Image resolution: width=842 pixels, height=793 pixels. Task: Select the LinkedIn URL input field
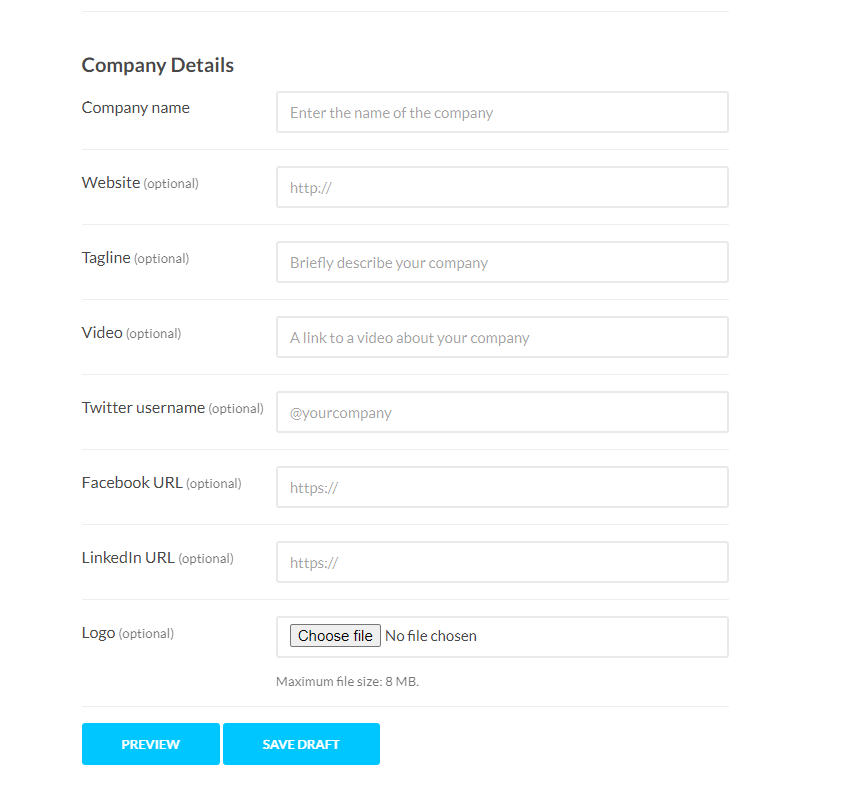(502, 563)
